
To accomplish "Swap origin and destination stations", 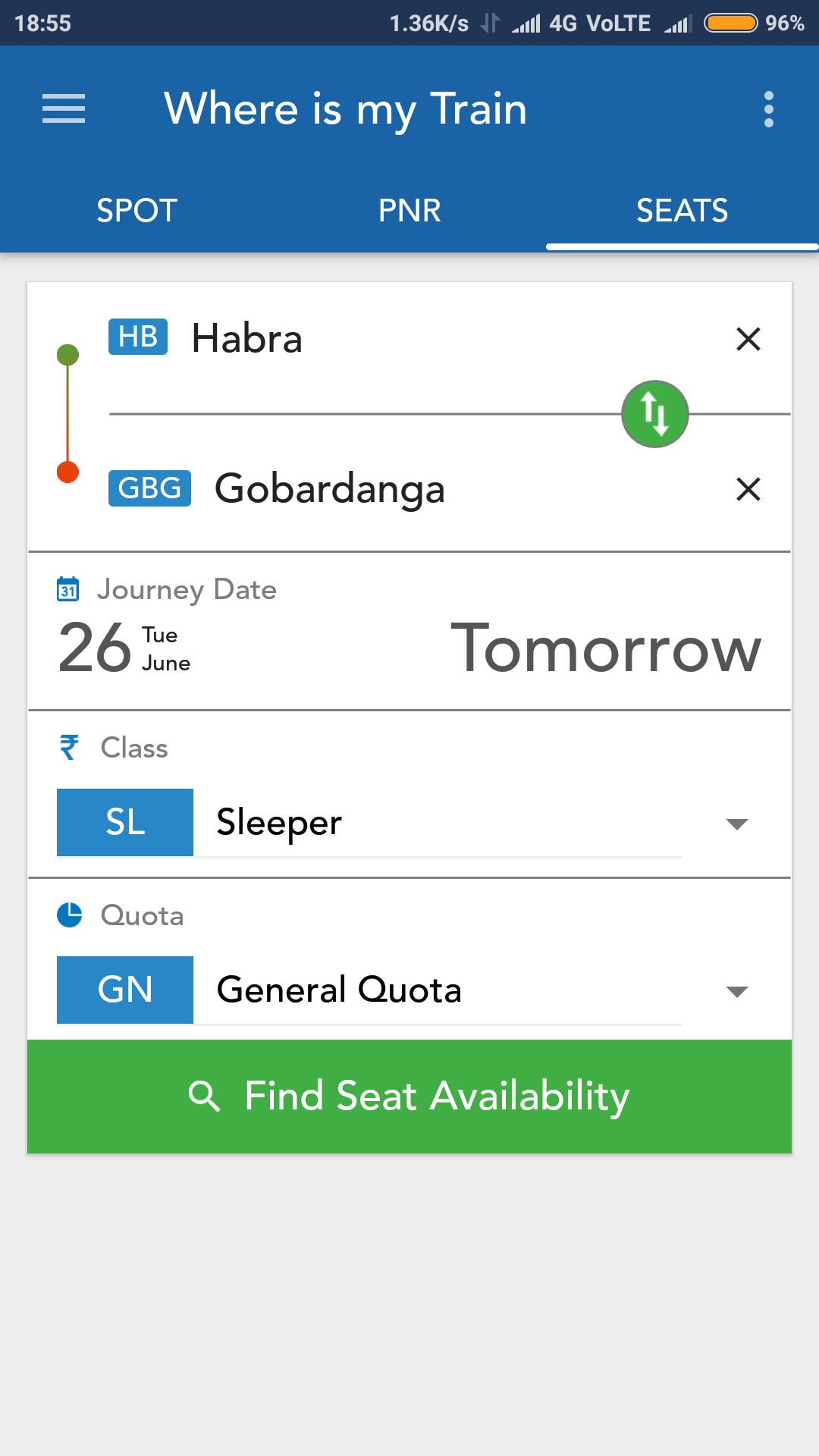I will [654, 414].
